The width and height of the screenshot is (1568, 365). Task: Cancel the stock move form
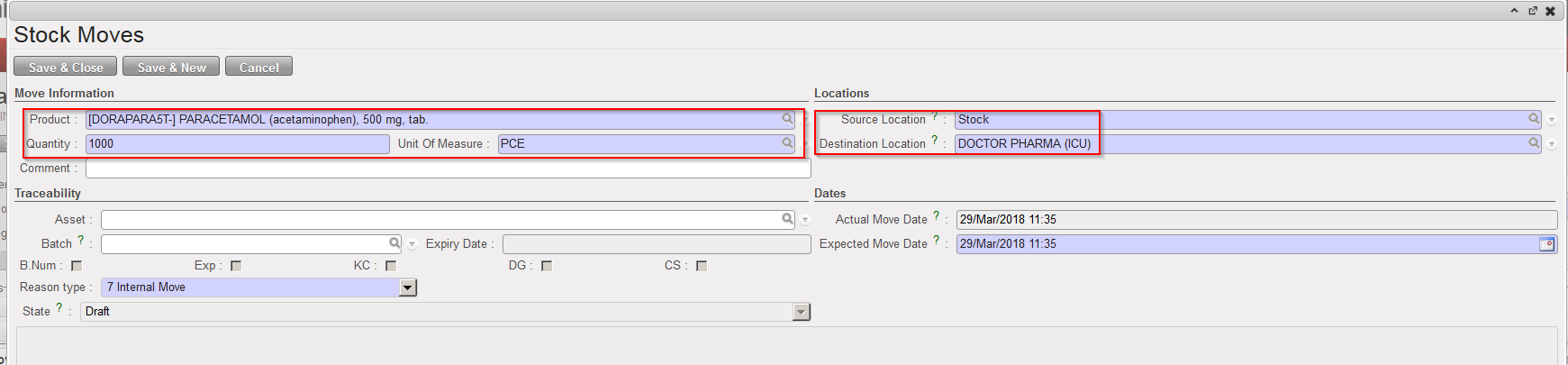[258, 67]
